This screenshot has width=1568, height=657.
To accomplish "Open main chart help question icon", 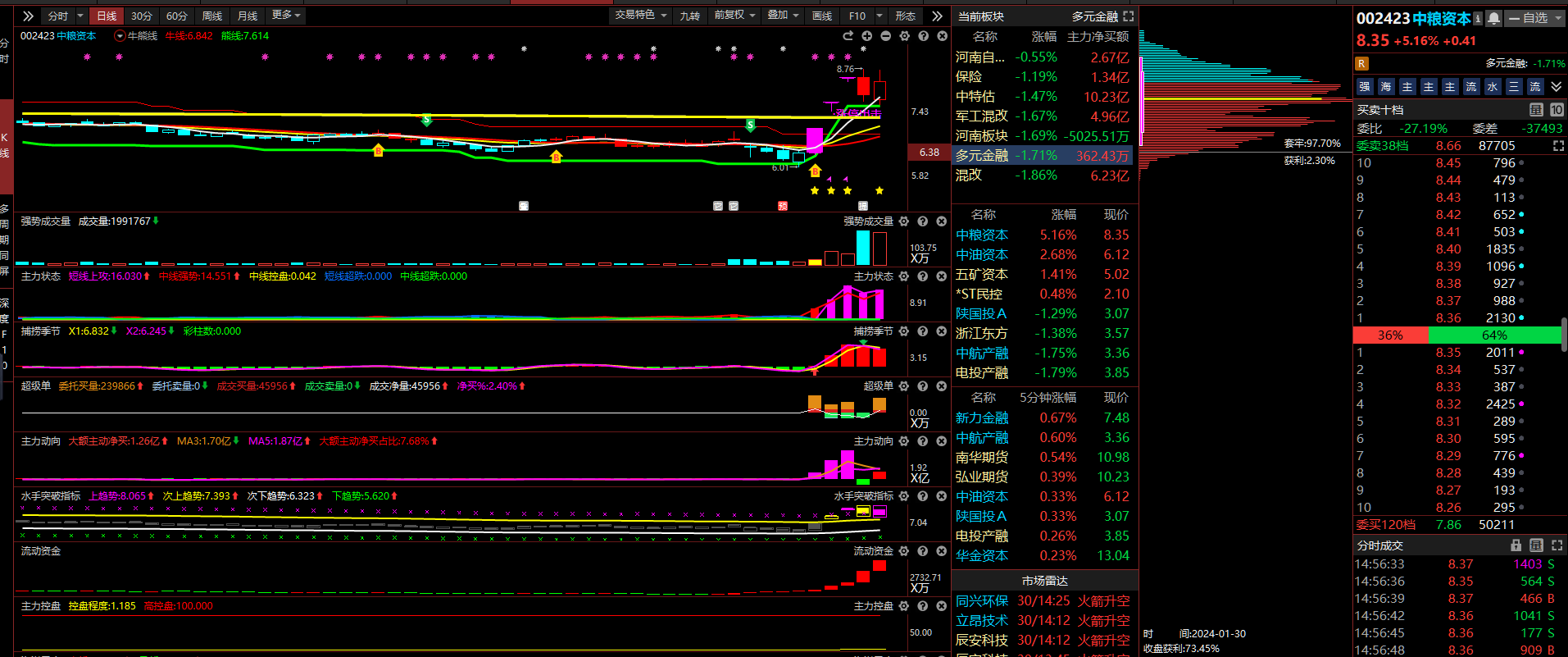I will point(923,36).
